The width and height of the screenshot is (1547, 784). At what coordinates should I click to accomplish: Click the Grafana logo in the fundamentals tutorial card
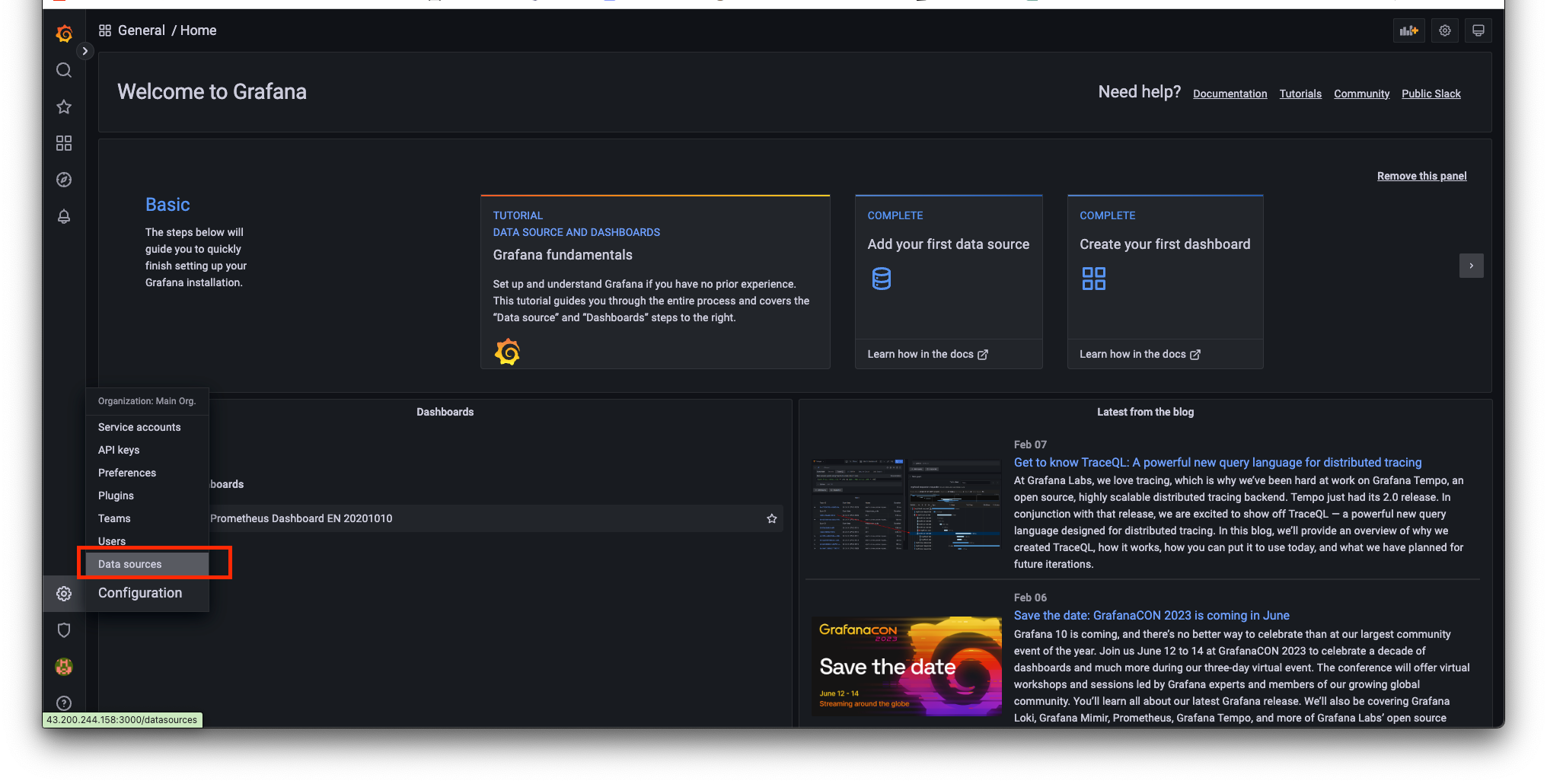[x=507, y=352]
